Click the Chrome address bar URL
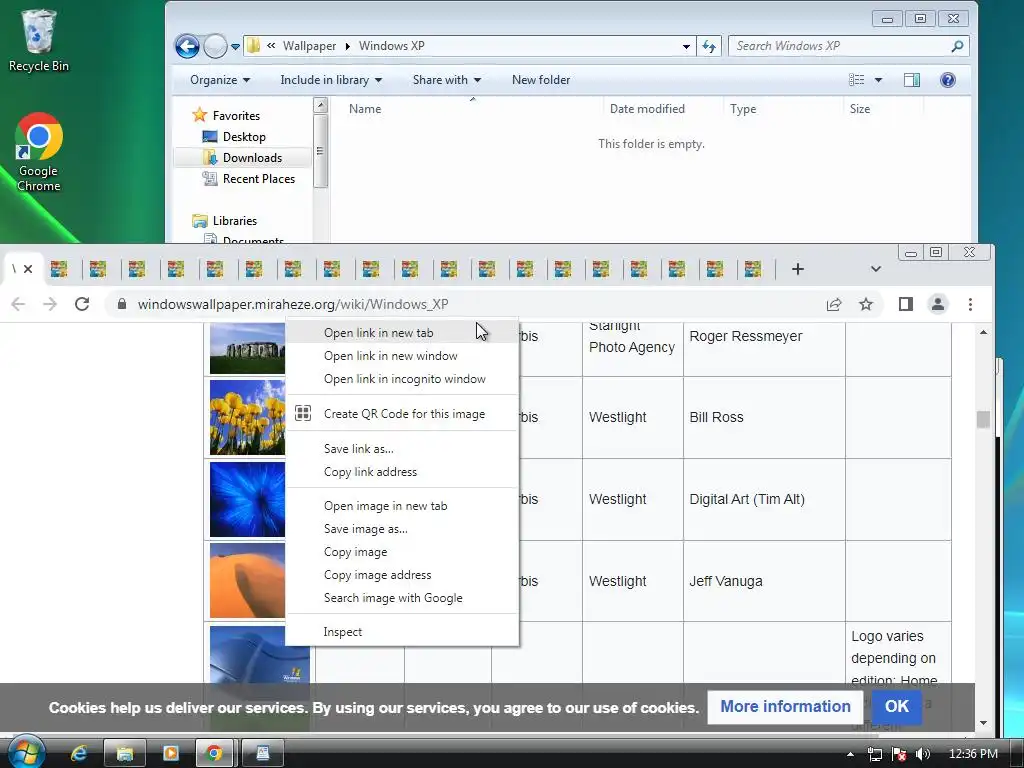The height and width of the screenshot is (768, 1024). coord(293,304)
